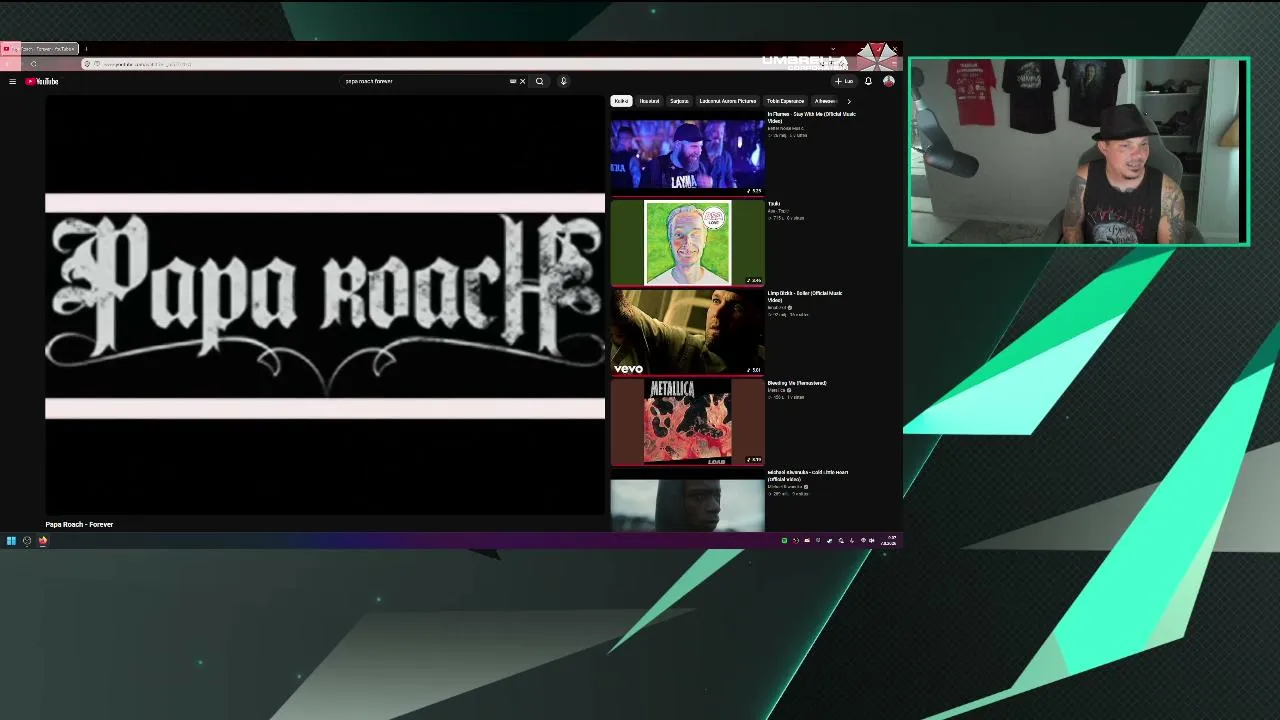Viewport: 1280px width, 720px height.
Task: Open 'Bleeding Me (Remastered)' title link
Action: click(x=797, y=383)
